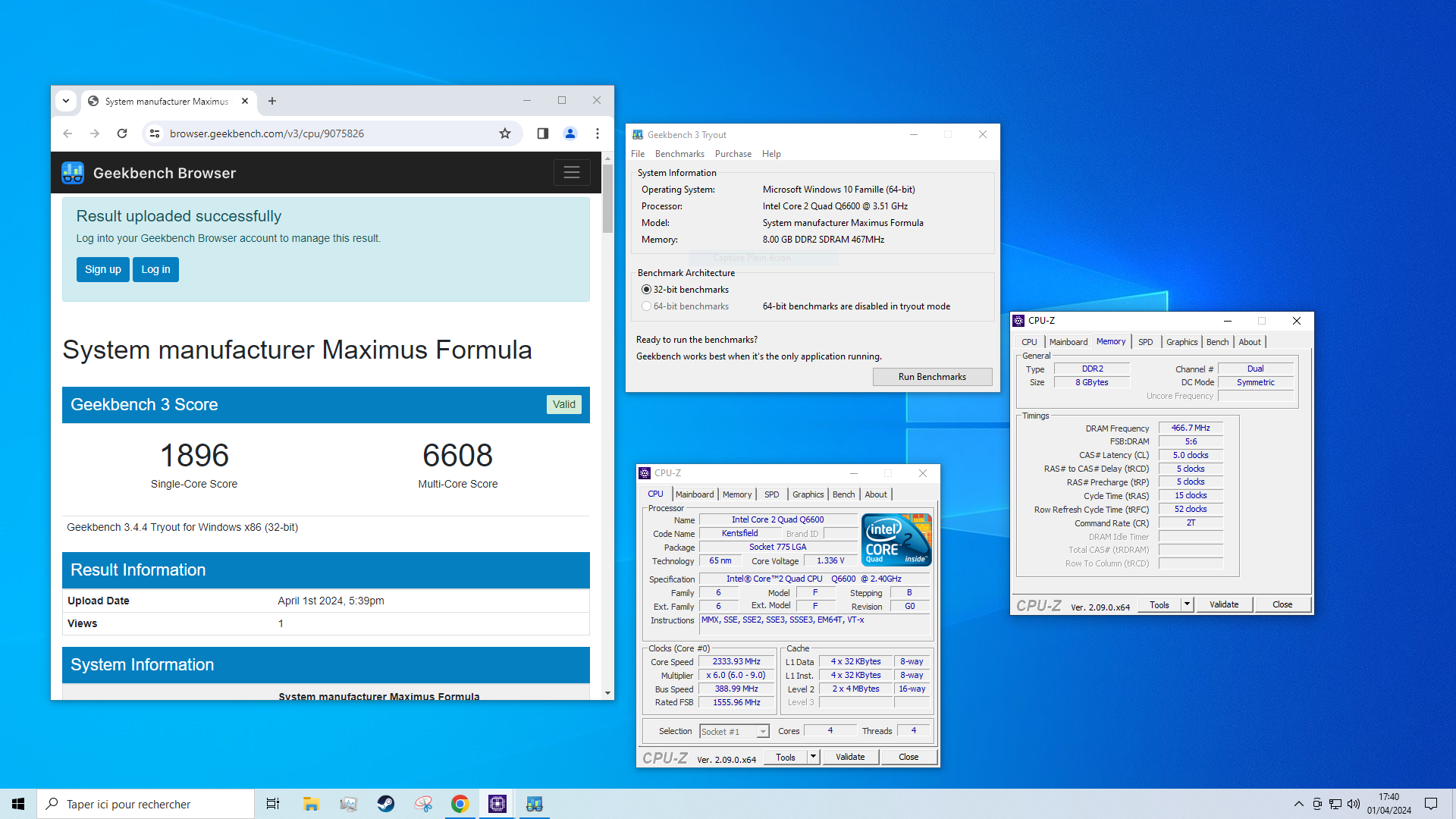
Task: Switch to Mainboard tab in CPU-Z Memory window
Action: point(1068,342)
